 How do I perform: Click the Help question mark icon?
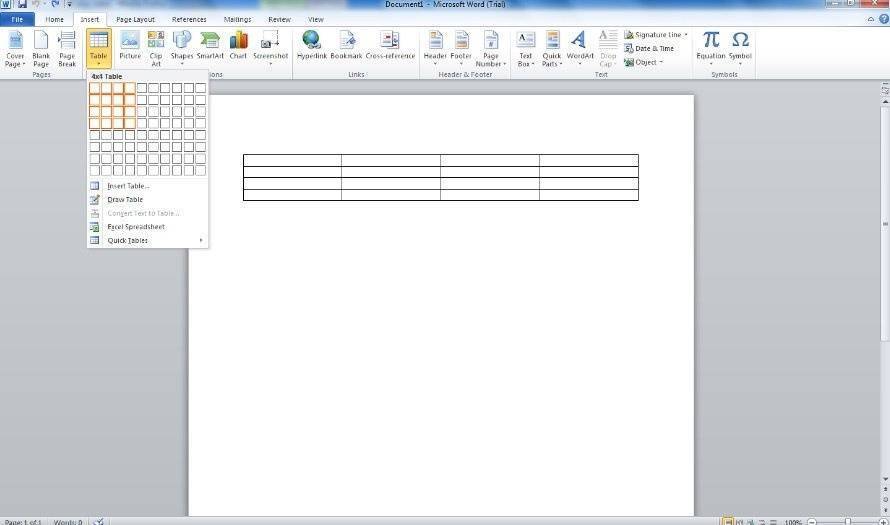(x=882, y=19)
